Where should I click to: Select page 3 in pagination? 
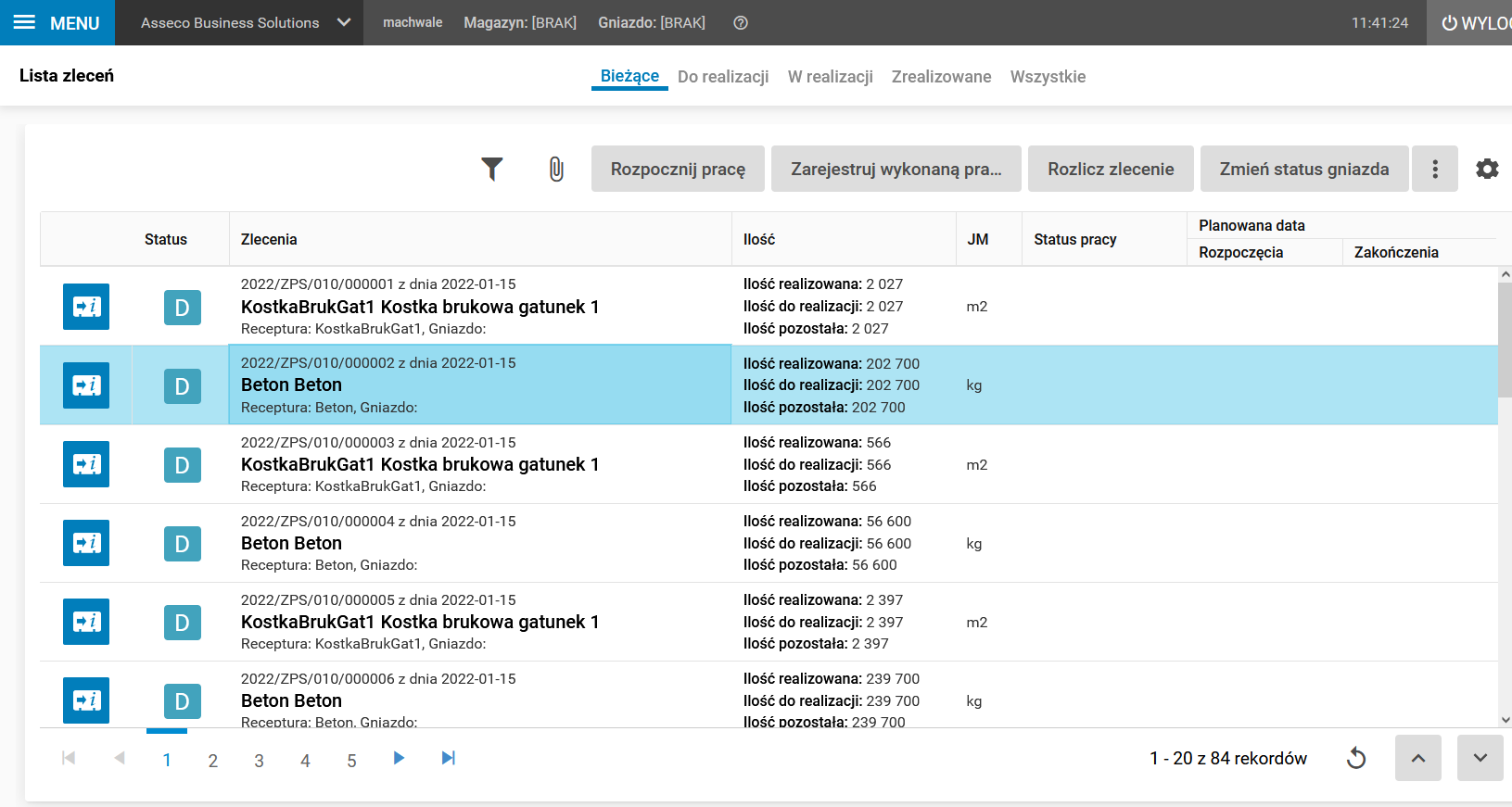(259, 761)
